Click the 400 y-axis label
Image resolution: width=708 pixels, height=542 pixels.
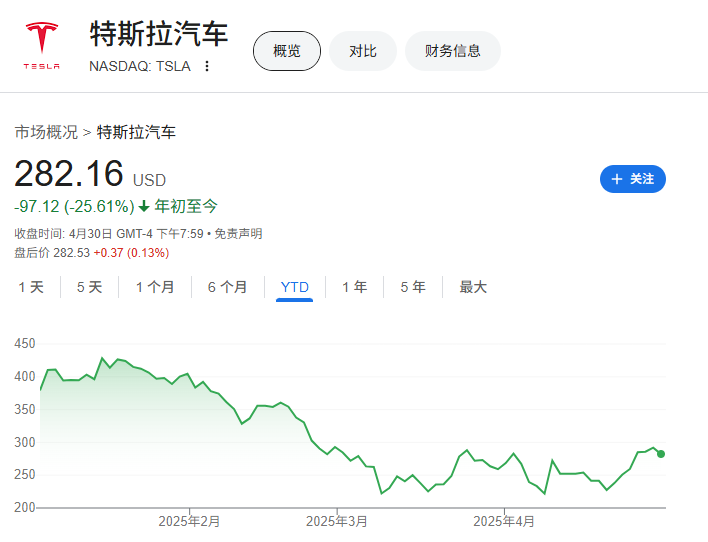click(24, 376)
